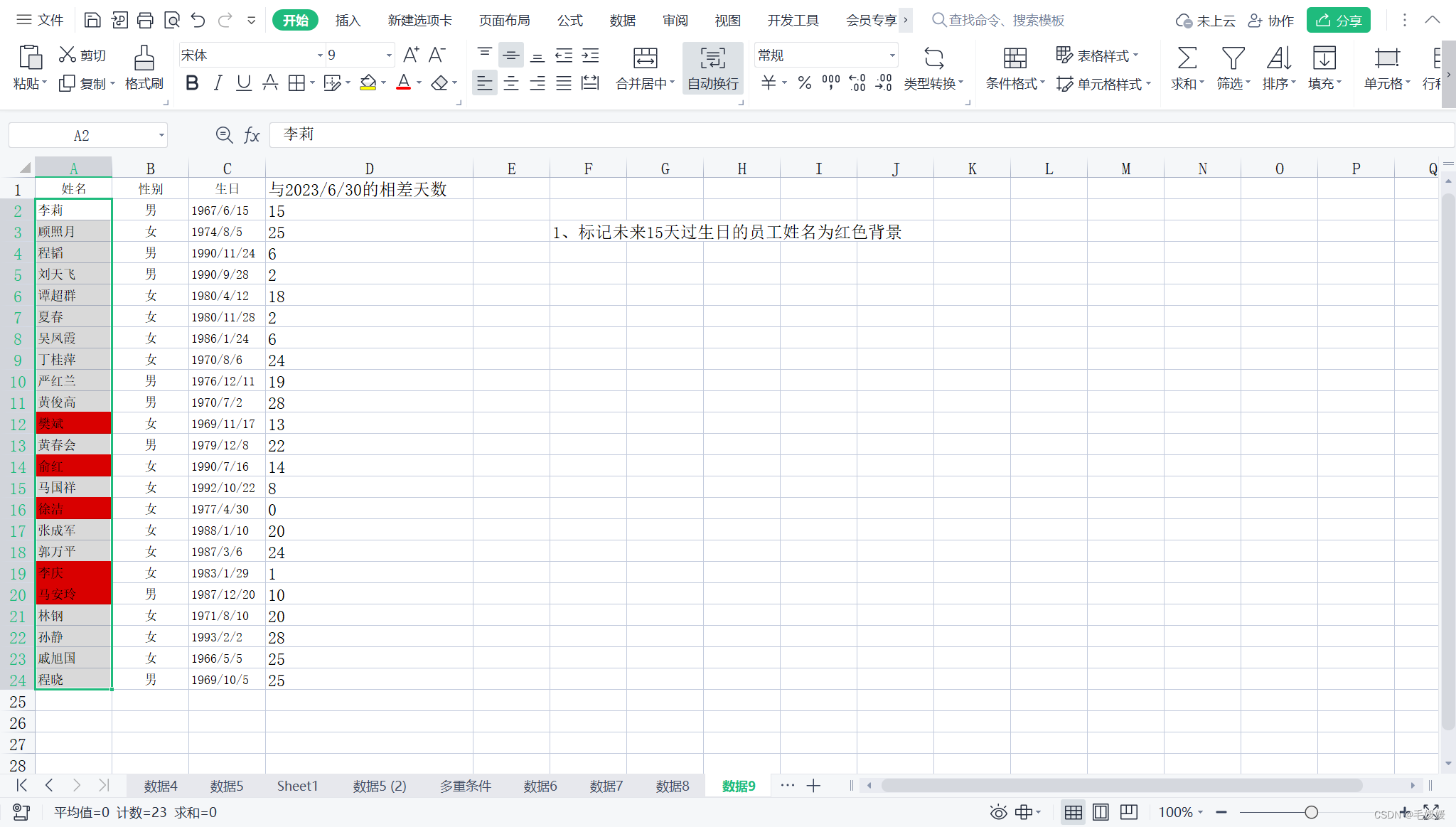1456x827 pixels.
Task: Click the Conditional Formatting (条件格式) icon
Action: 1015,58
